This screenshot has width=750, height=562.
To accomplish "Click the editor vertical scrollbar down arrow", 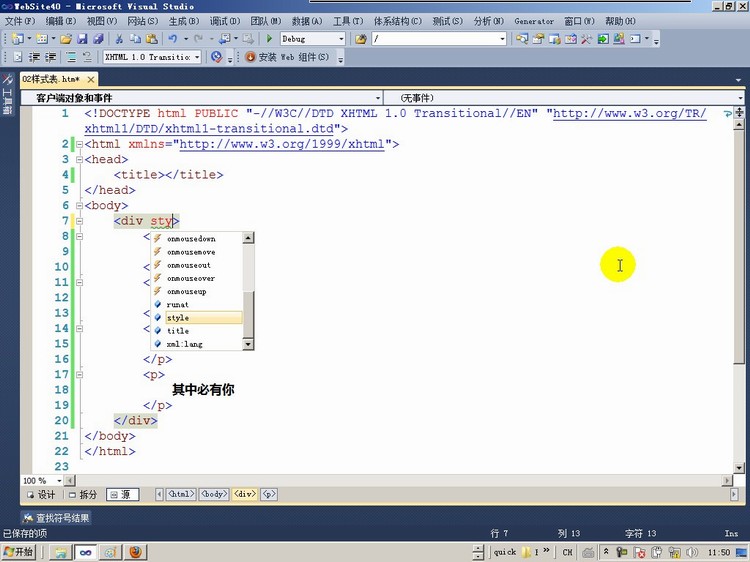I will tap(739, 468).
